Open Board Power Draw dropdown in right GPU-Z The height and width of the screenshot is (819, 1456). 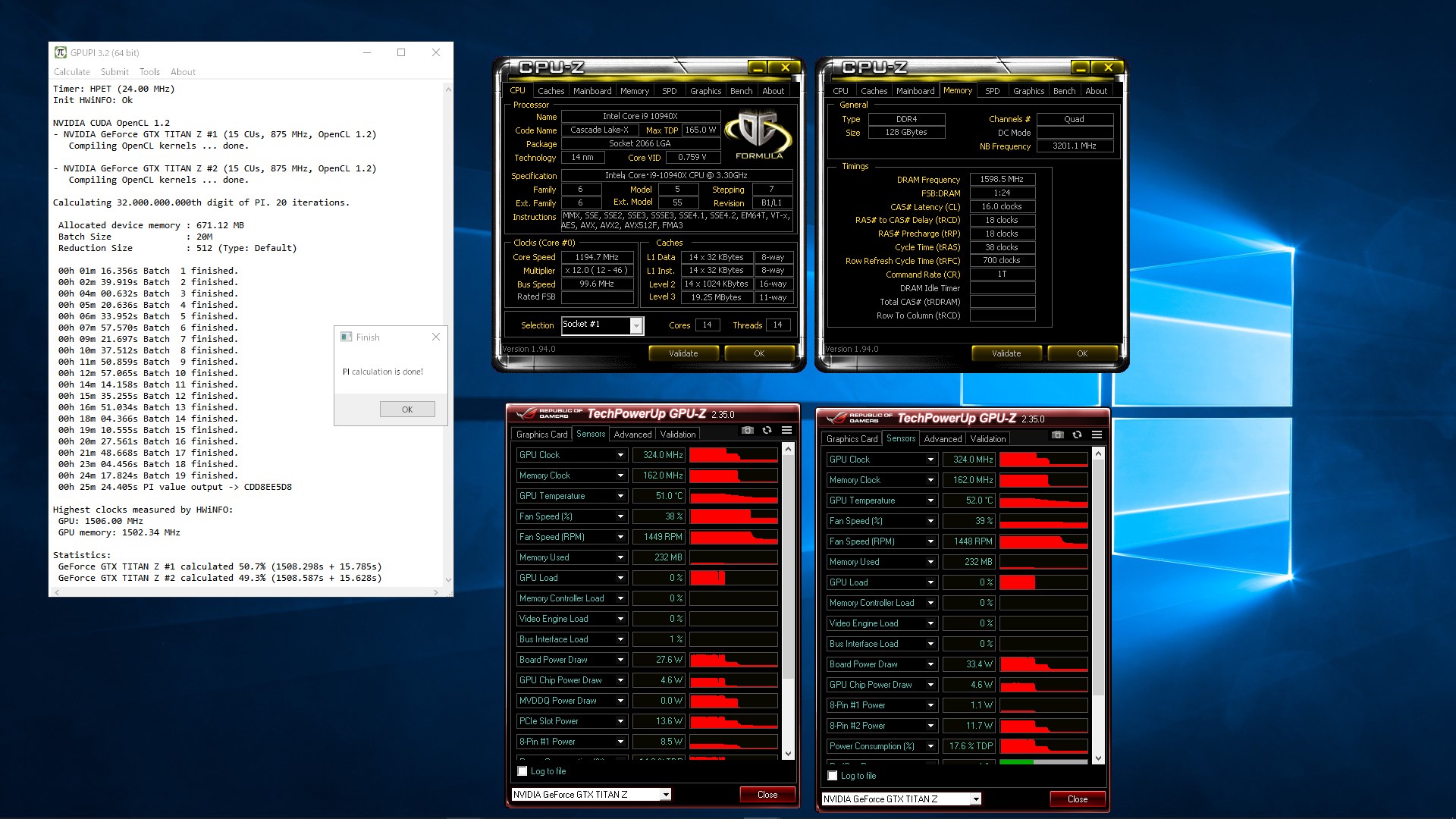pyautogui.click(x=930, y=664)
